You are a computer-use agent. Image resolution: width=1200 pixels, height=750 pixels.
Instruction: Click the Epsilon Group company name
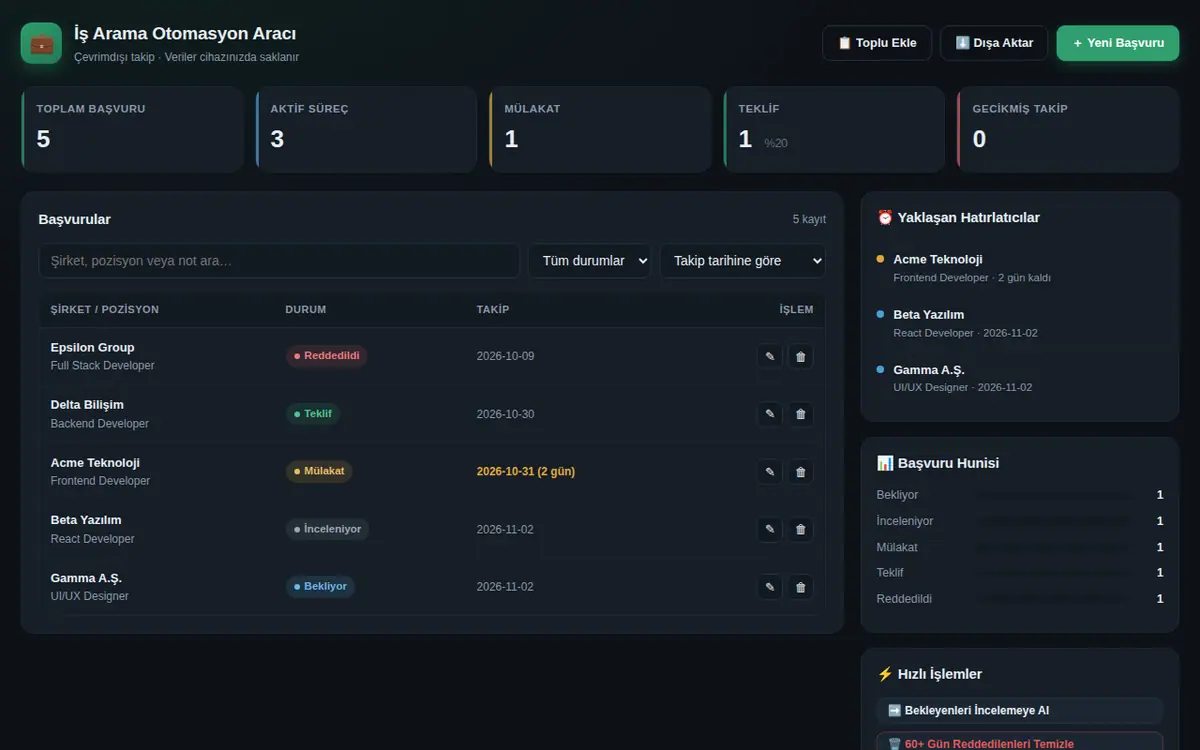click(92, 347)
